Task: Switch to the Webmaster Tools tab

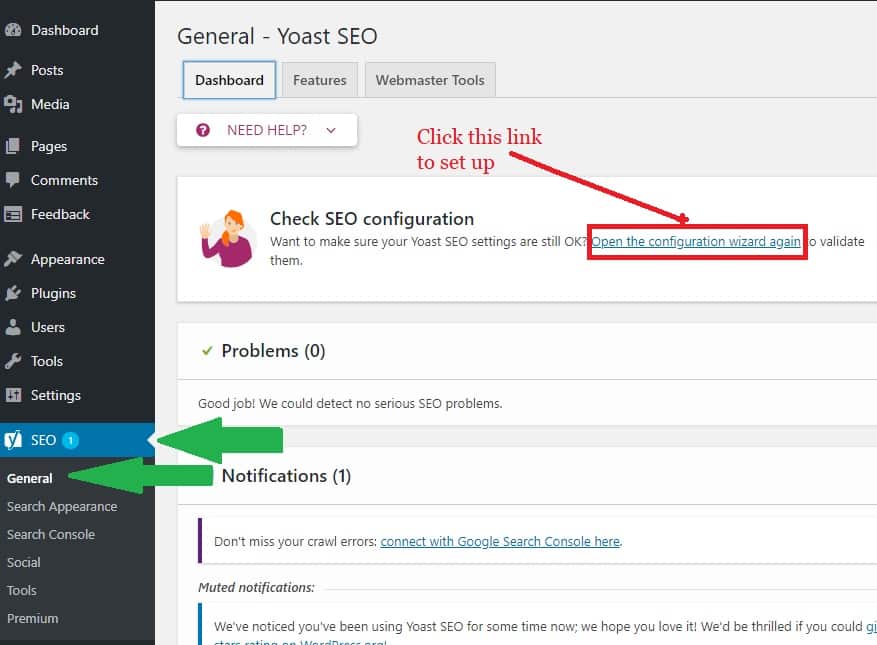Action: pos(430,81)
